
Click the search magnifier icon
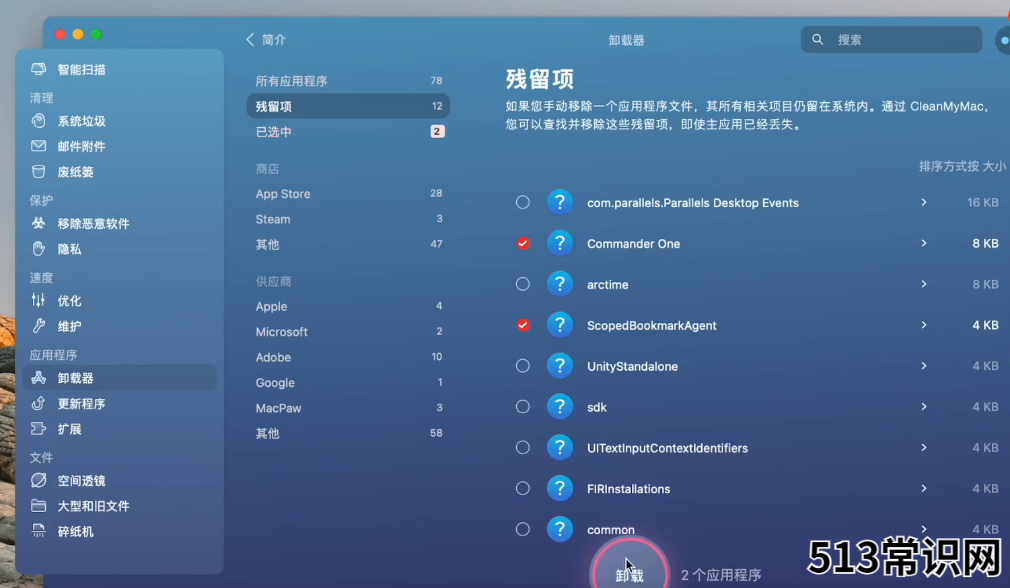pyautogui.click(x=817, y=39)
